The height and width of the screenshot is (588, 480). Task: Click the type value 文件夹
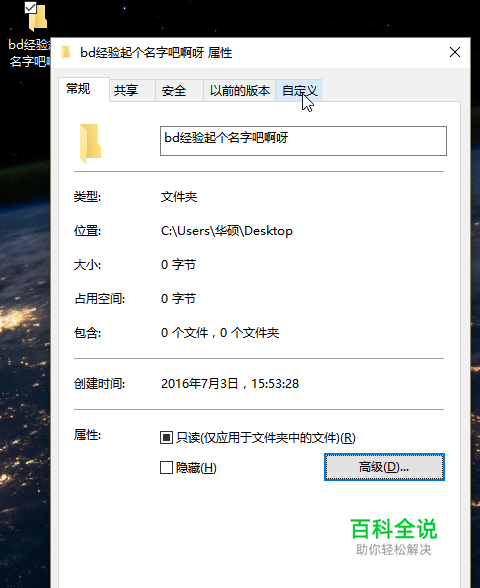[x=179, y=197]
